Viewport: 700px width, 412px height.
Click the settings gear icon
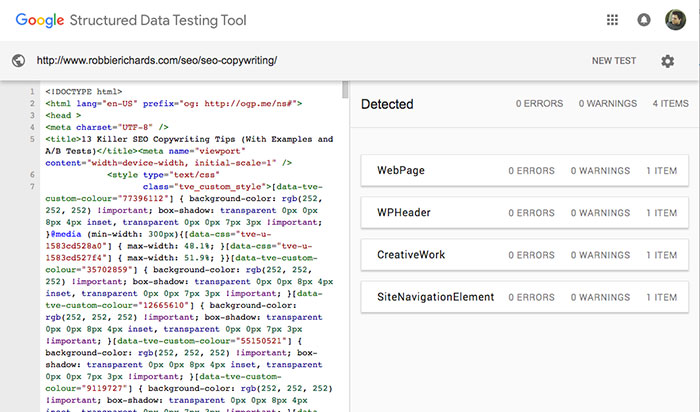[x=667, y=61]
